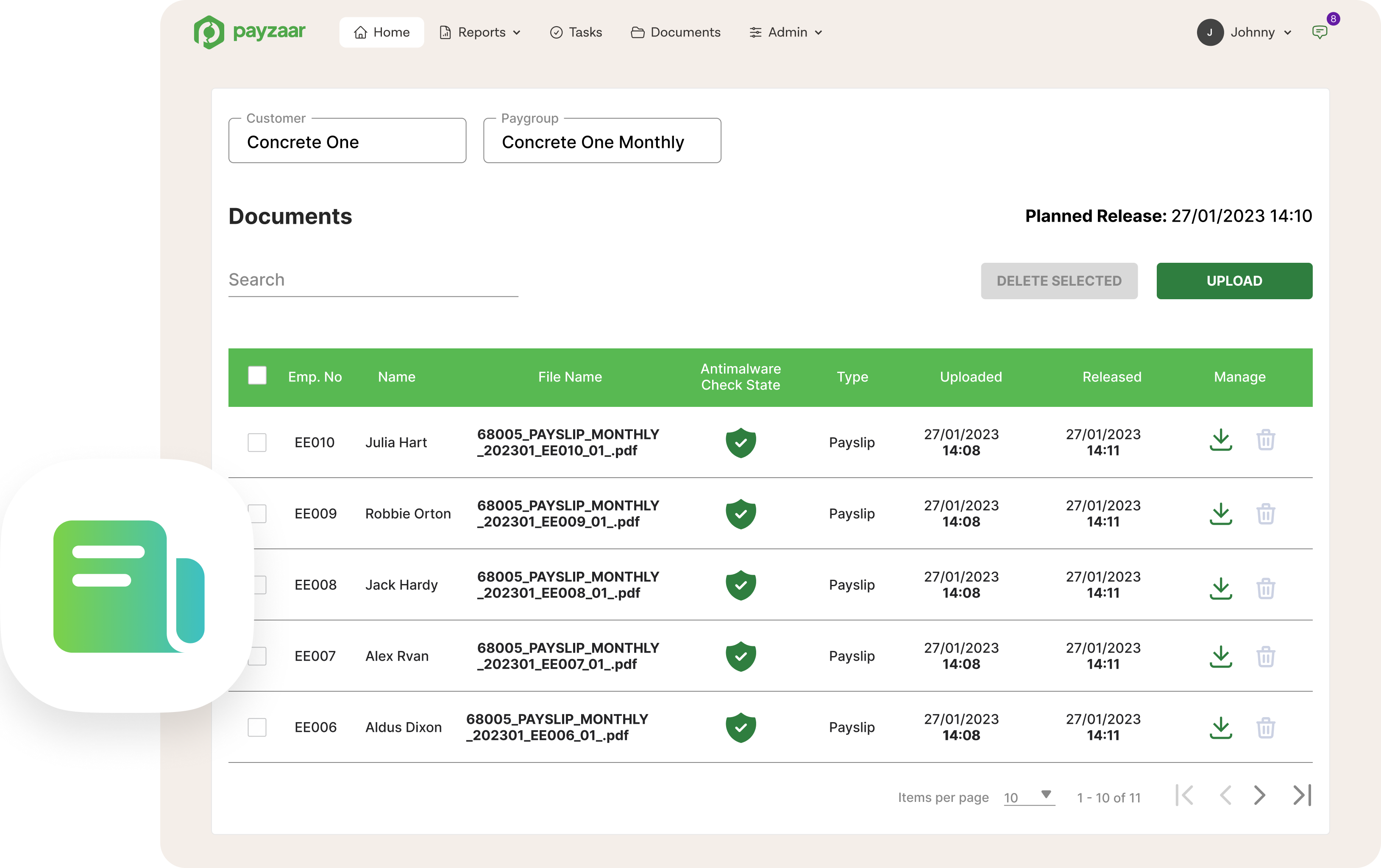Download Jack Hardy's payslip
The image size is (1381, 868).
tap(1221, 588)
